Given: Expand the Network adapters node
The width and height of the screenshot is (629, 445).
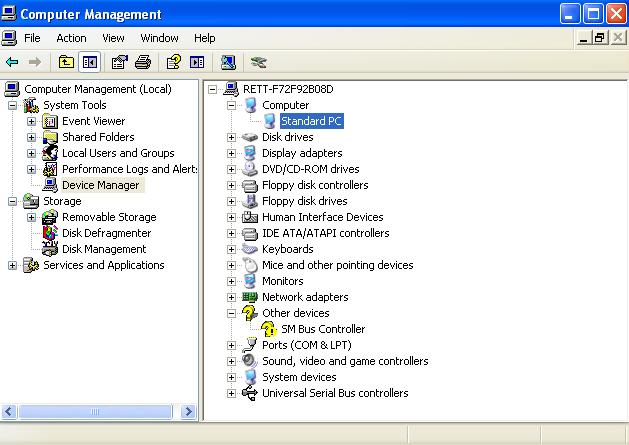Looking at the screenshot, I should [x=232, y=297].
